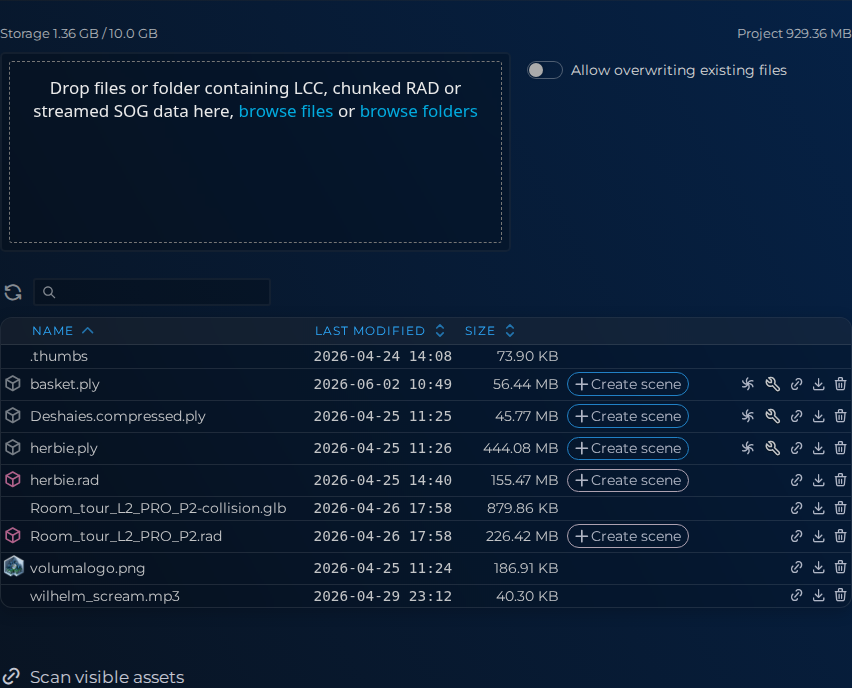Open the browse folders link

coord(418,111)
